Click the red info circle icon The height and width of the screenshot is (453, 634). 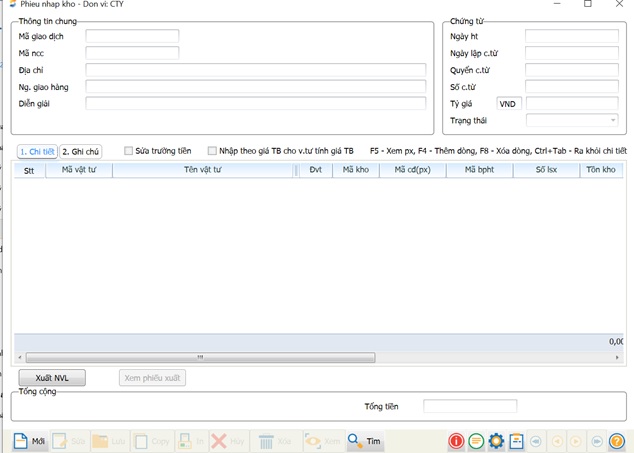(x=456, y=441)
